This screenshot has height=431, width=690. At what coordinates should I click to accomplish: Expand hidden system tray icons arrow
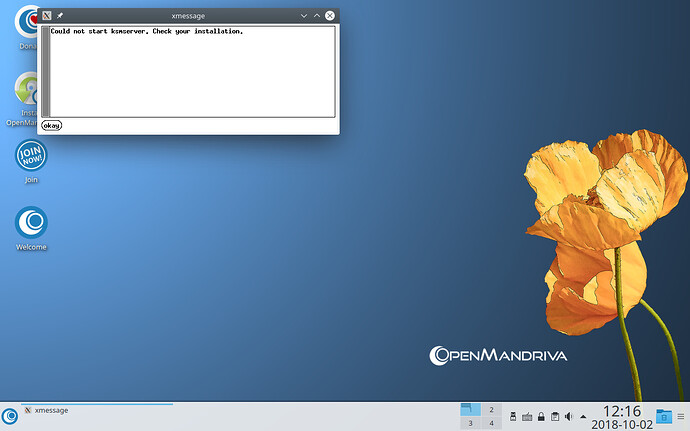point(583,416)
